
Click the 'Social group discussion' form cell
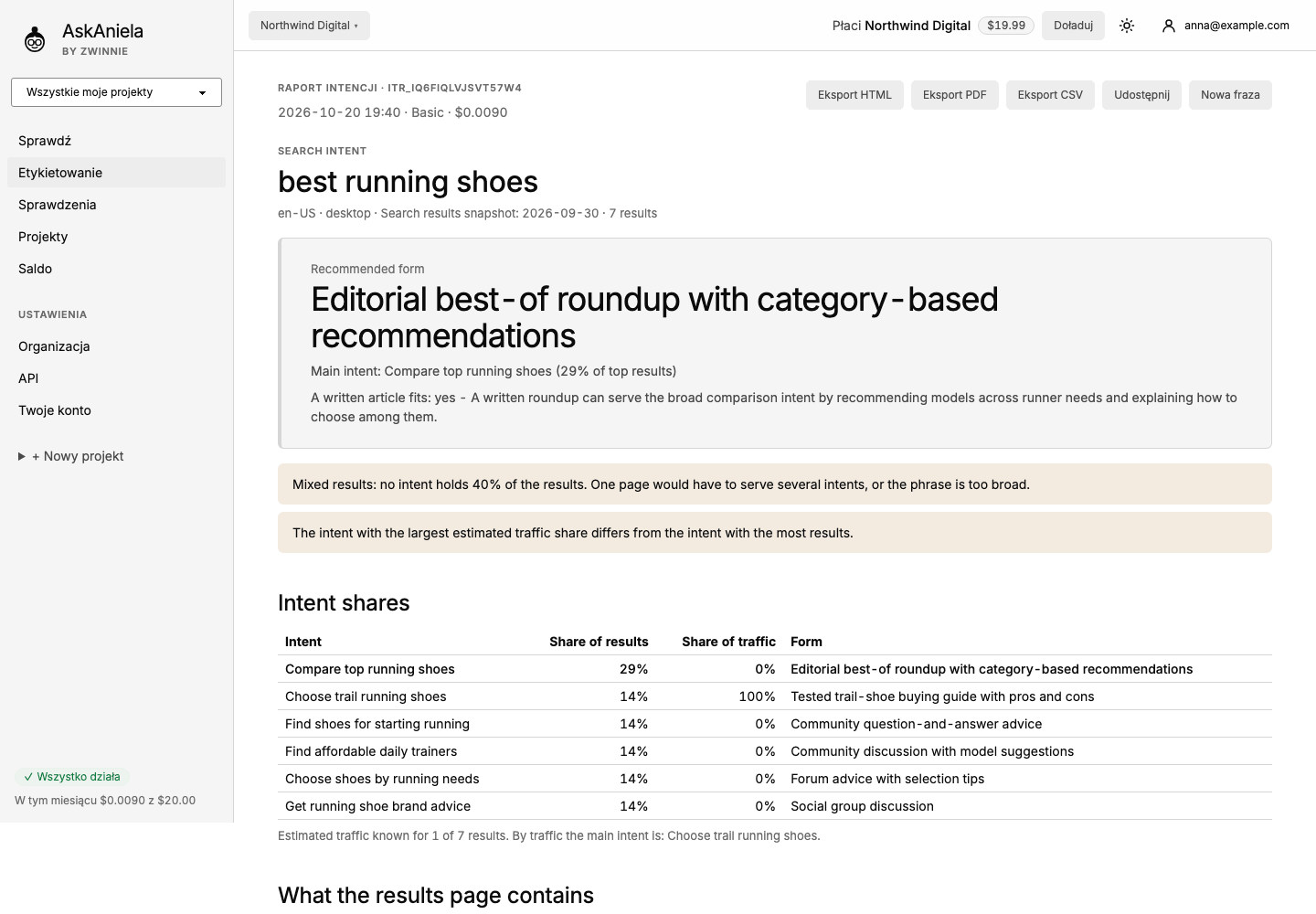coord(862,806)
